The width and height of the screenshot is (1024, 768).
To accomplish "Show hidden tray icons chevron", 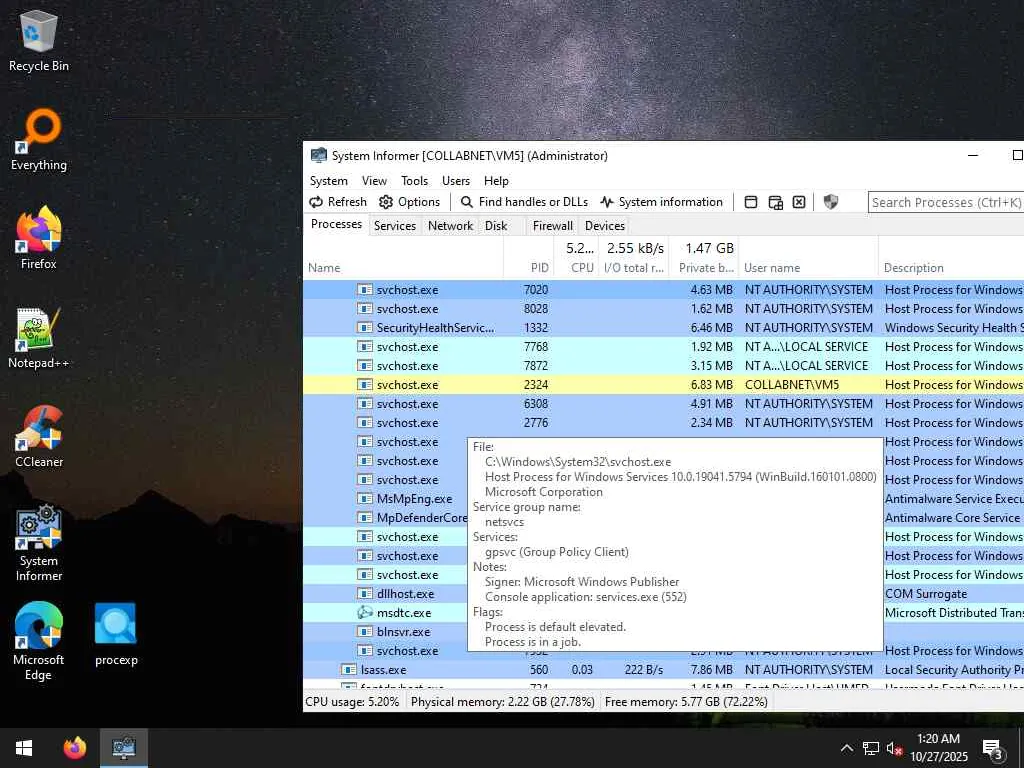I will [x=846, y=748].
